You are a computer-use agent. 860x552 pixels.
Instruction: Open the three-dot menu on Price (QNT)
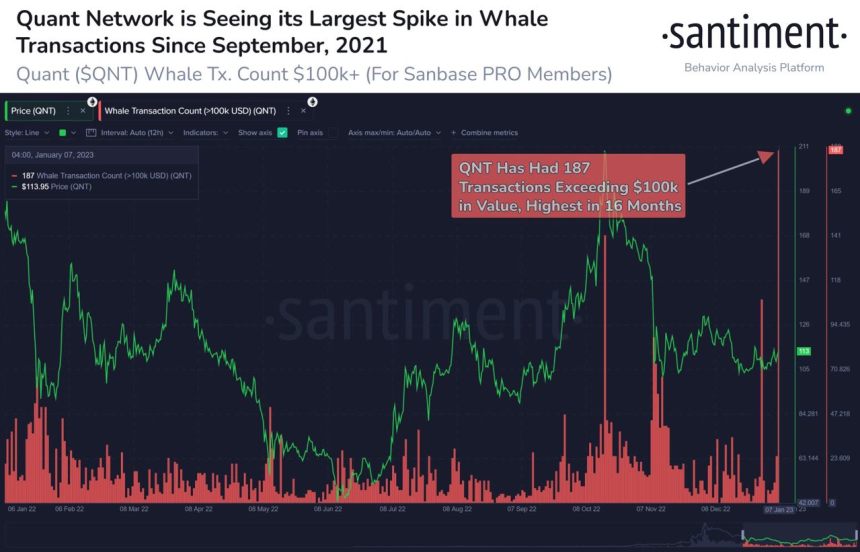(x=68, y=111)
